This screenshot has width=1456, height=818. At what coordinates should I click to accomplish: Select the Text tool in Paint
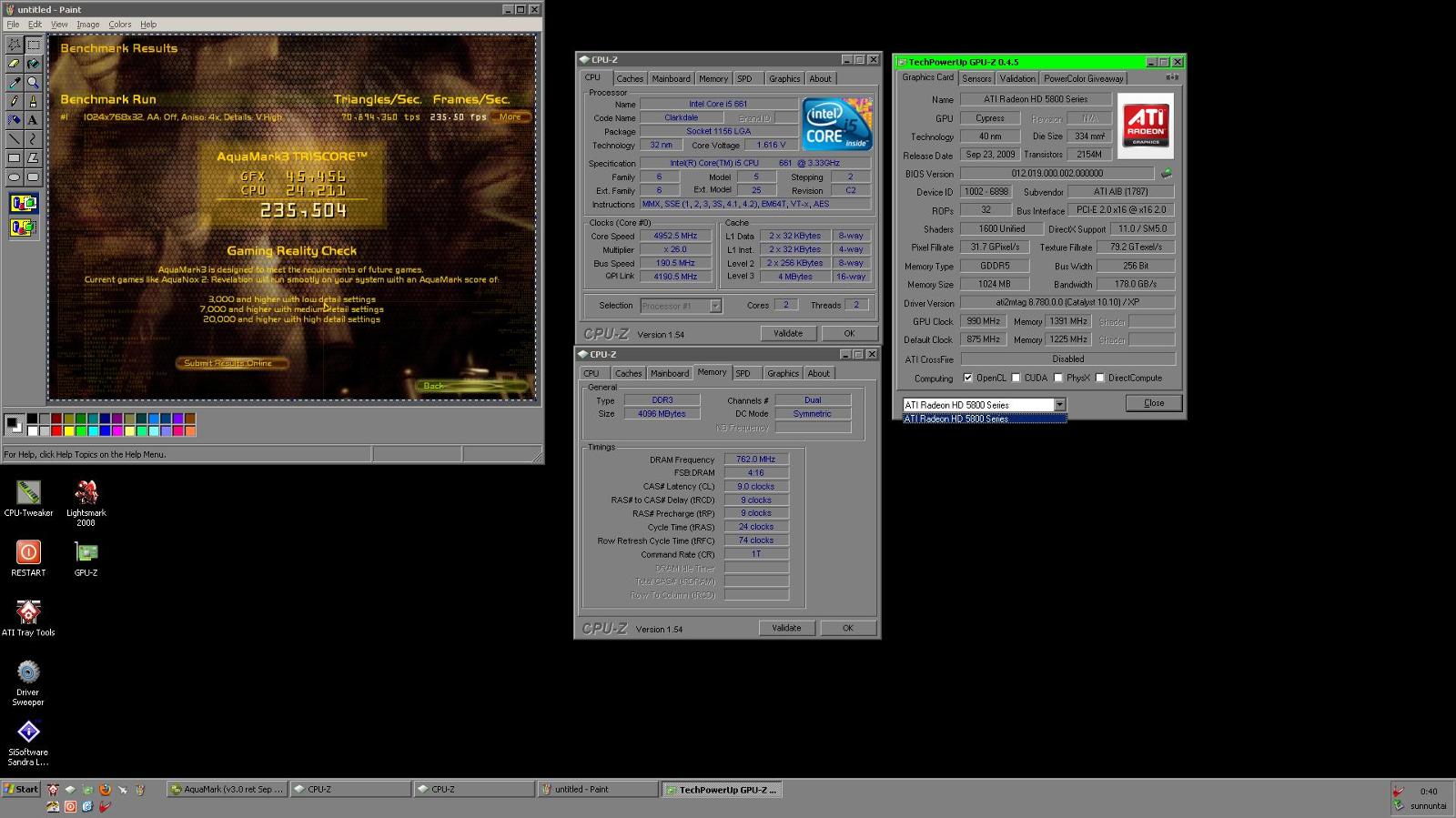(x=34, y=120)
